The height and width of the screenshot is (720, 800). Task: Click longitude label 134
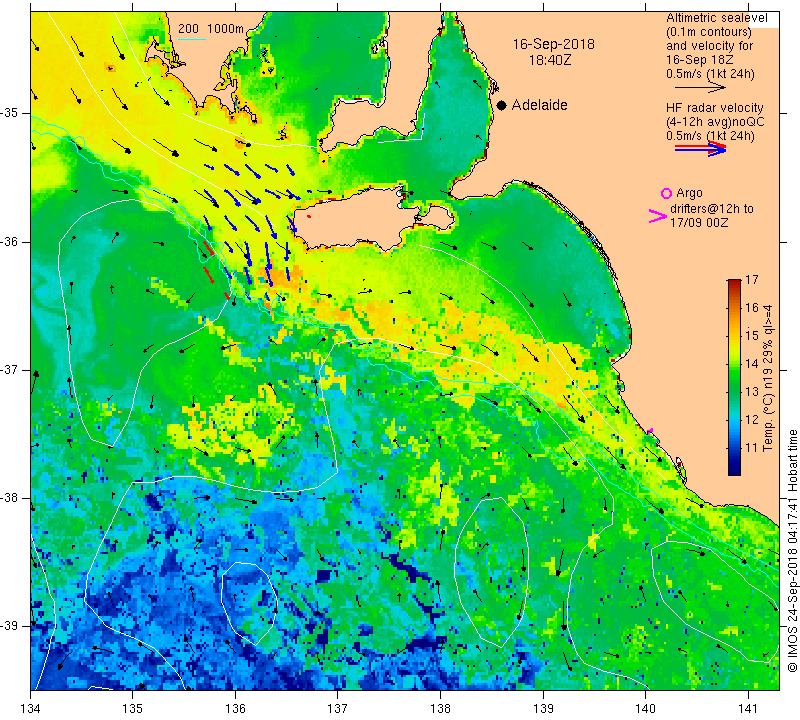(31, 709)
